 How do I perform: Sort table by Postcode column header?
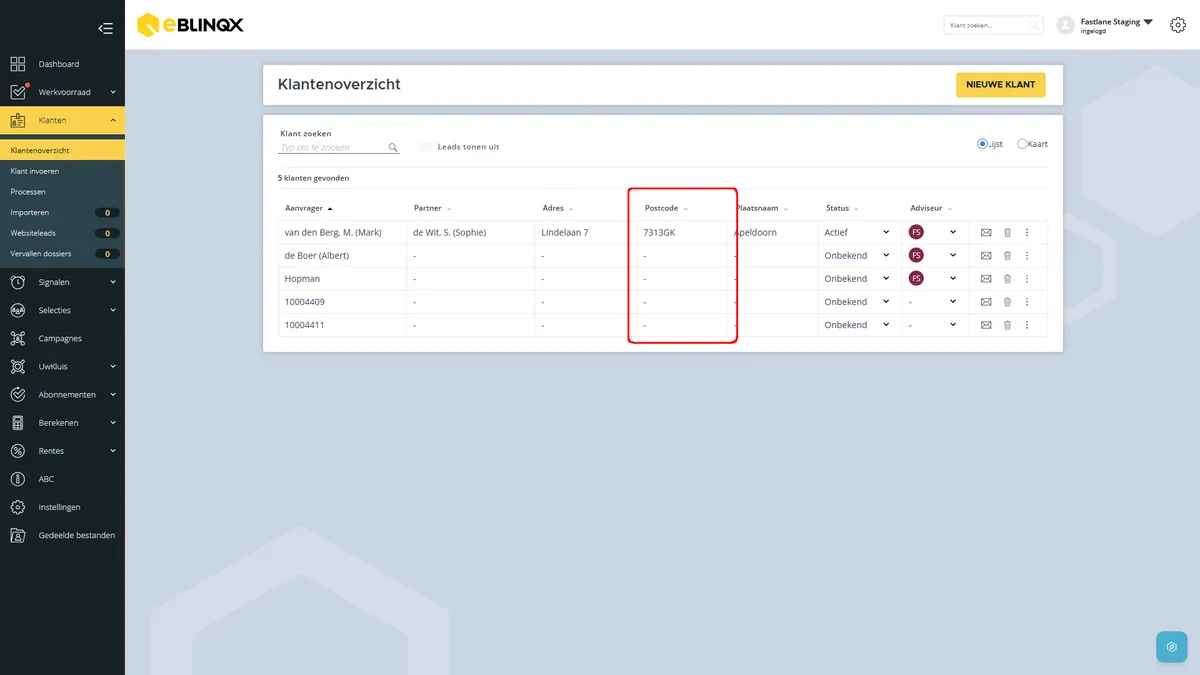[x=661, y=208]
